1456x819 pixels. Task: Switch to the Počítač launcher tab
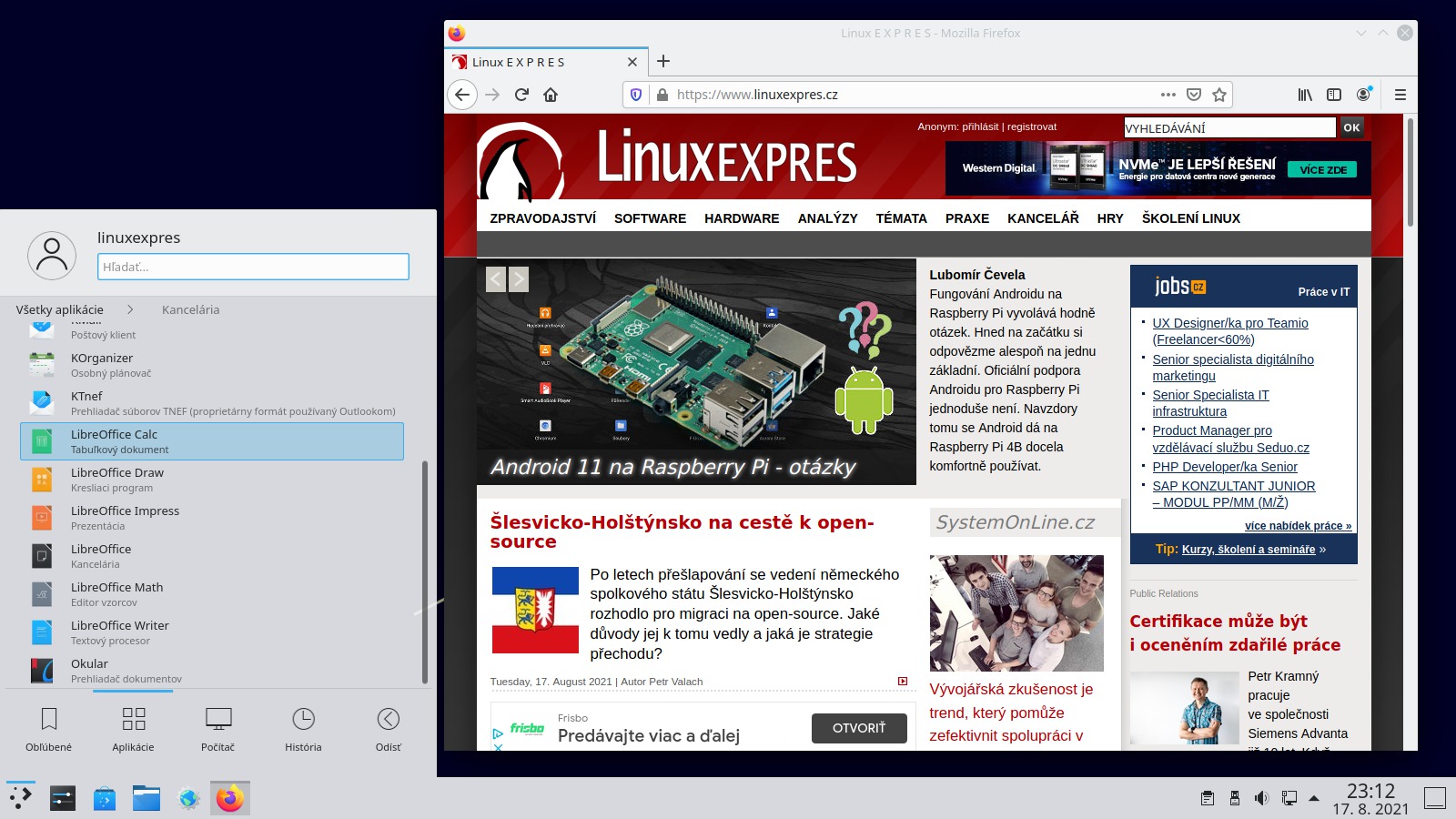tap(218, 729)
